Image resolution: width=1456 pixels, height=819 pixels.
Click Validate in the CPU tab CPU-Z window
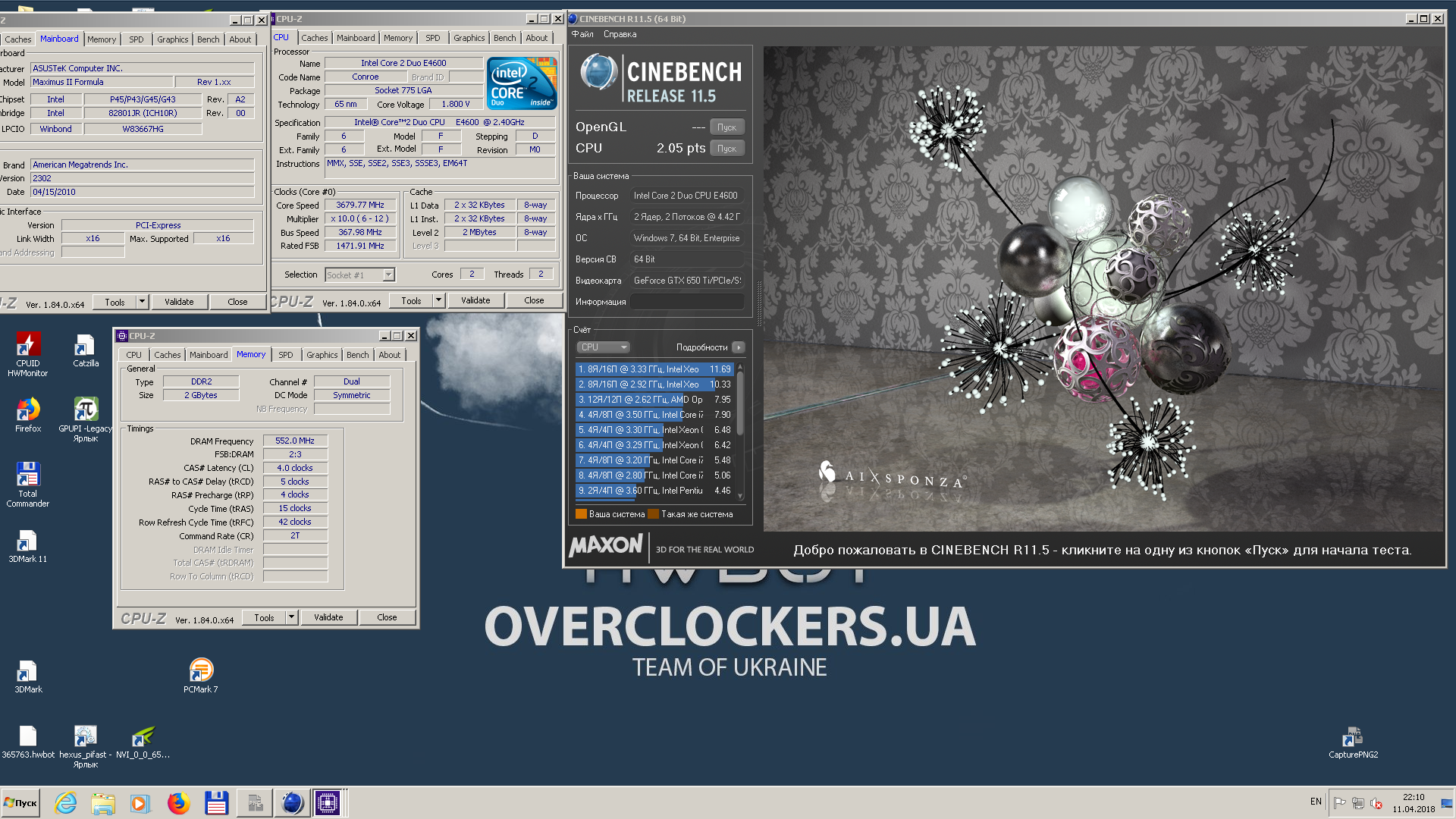[x=475, y=300]
